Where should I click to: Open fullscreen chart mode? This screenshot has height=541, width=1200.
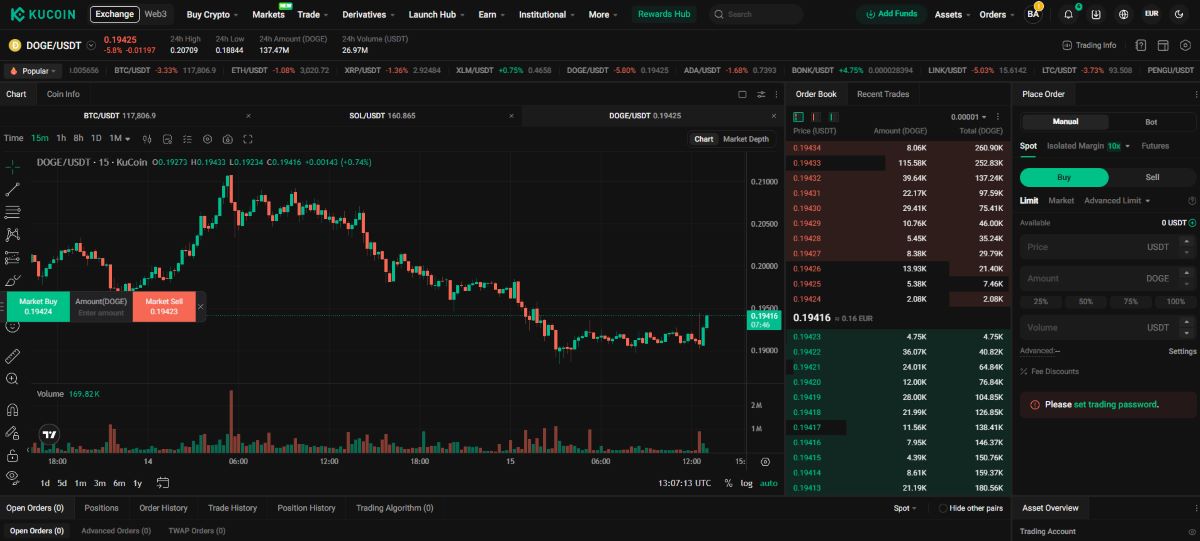[248, 139]
